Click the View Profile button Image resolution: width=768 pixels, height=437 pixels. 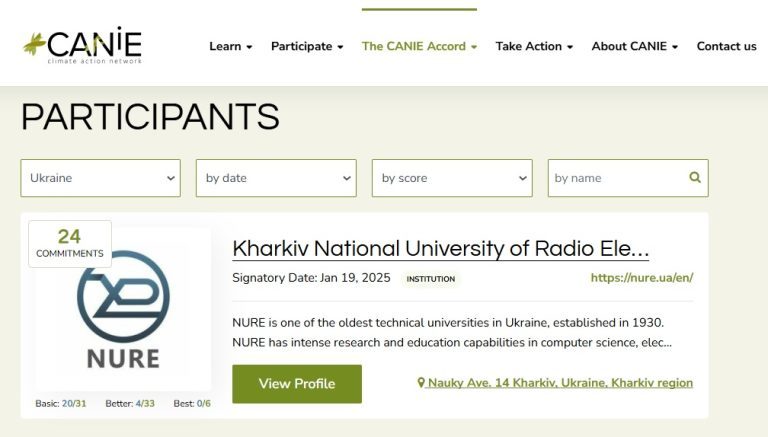[297, 384]
